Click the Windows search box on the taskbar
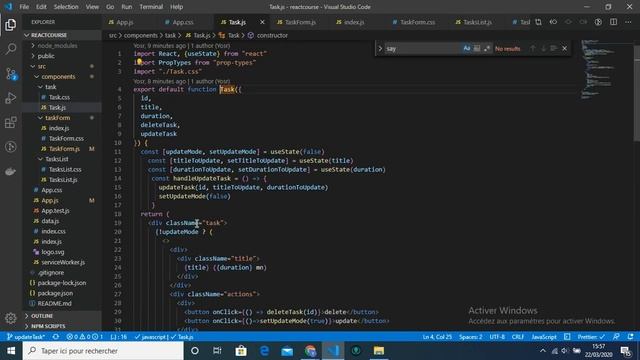 tap(103, 351)
